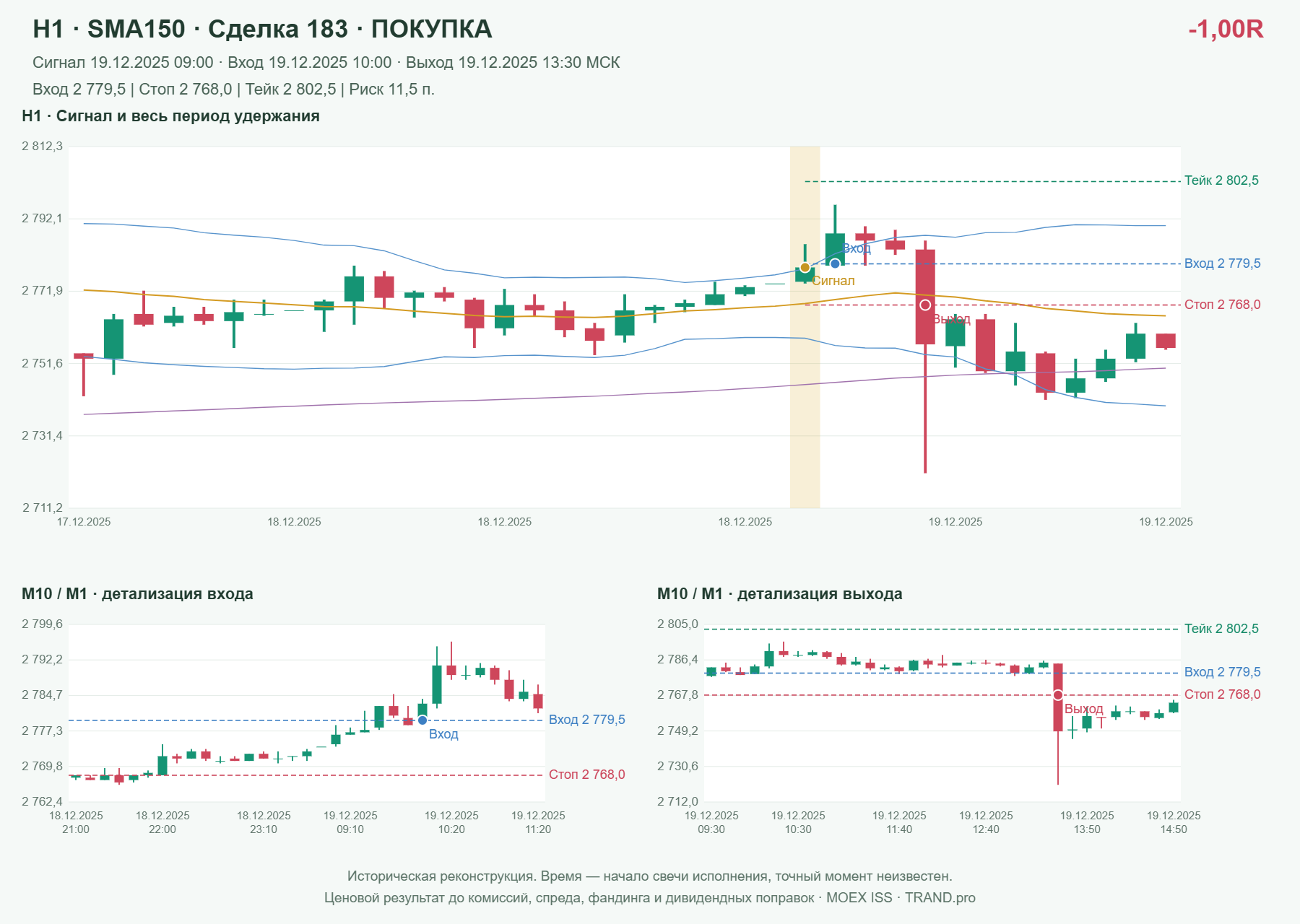Click the 'Историческая реконструкция' footer note
This screenshot has height=924, width=1300.
click(x=650, y=876)
